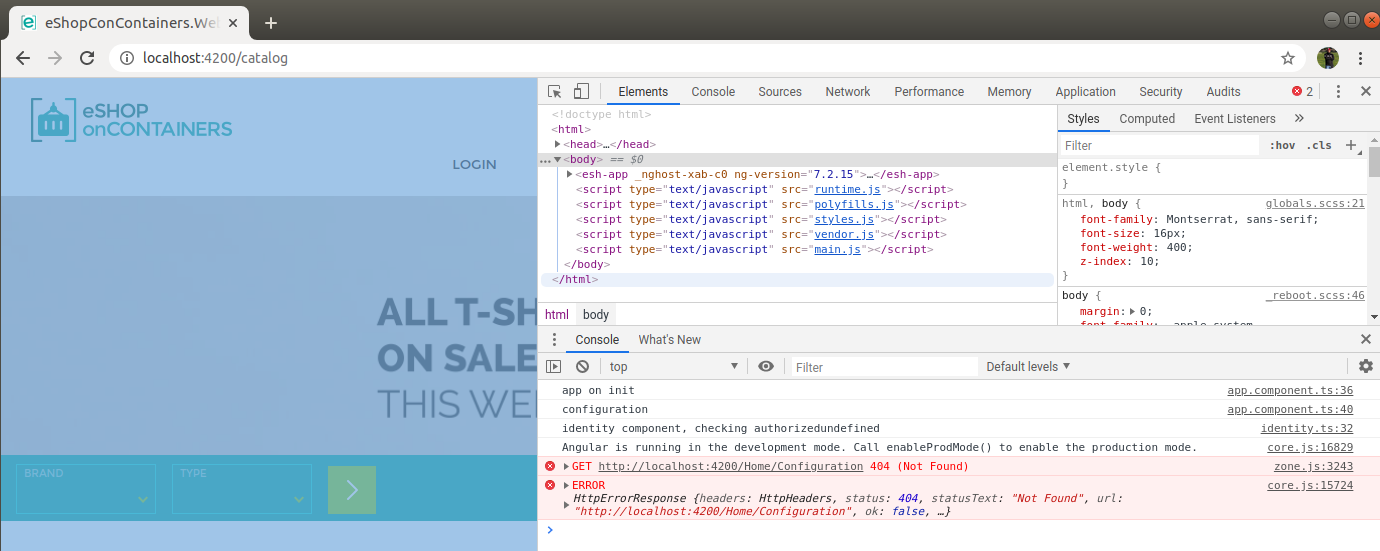Go forward with the browser forward arrow
The height and width of the screenshot is (551, 1380).
click(x=55, y=58)
